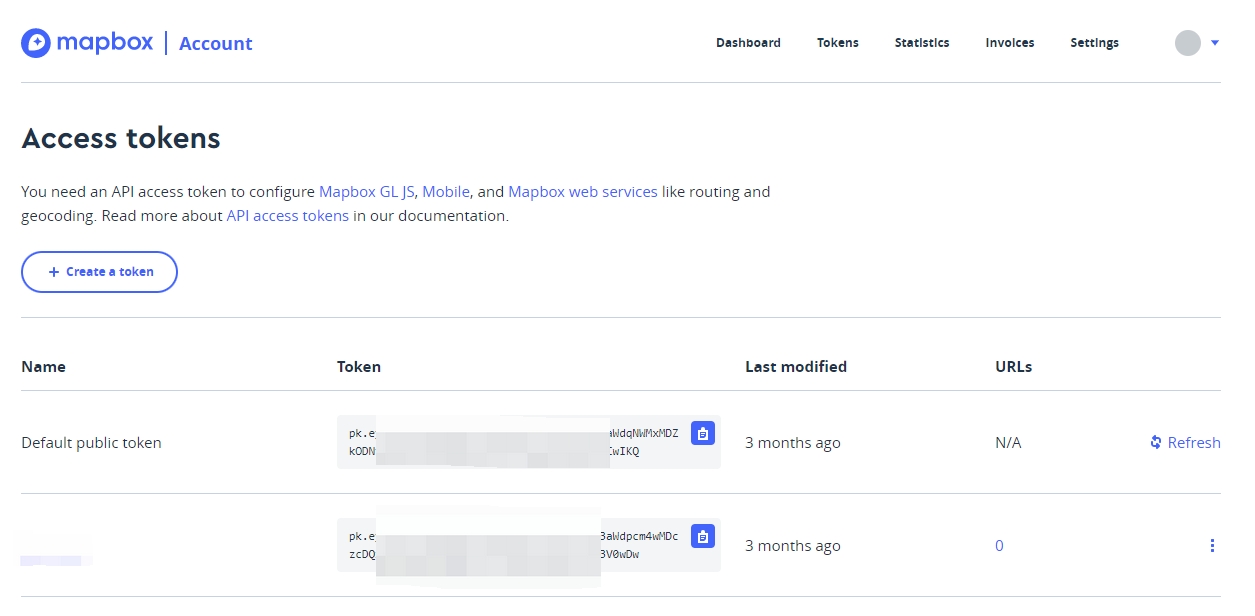1255x616 pixels.
Task: Click Create a token button
Action: coord(100,272)
